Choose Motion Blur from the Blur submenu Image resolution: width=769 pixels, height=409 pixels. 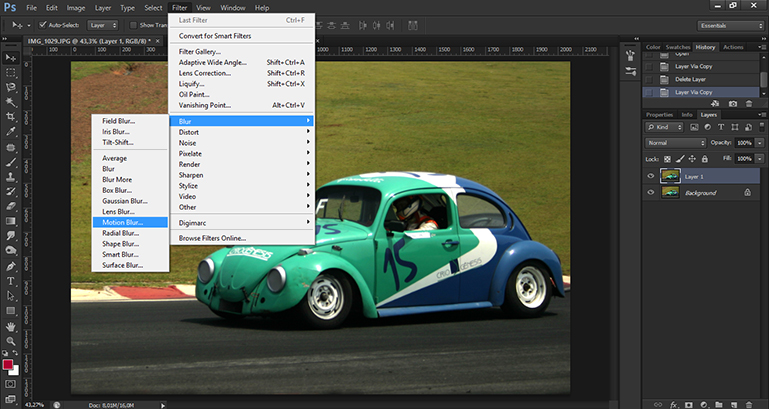pyautogui.click(x=122, y=222)
